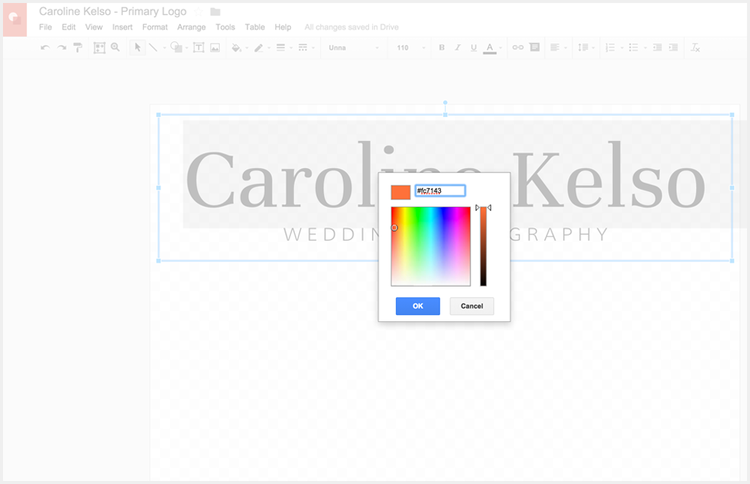
Task: Click the decrease indent icon
Action: click(x=657, y=47)
